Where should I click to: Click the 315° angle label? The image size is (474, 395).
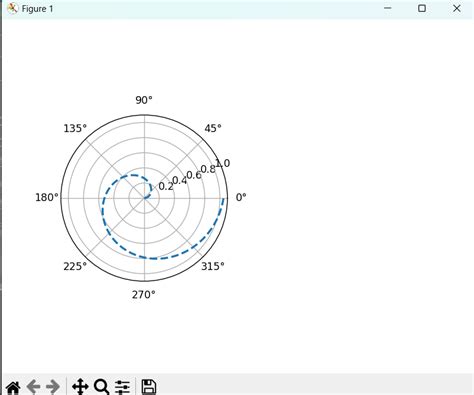[x=213, y=267]
